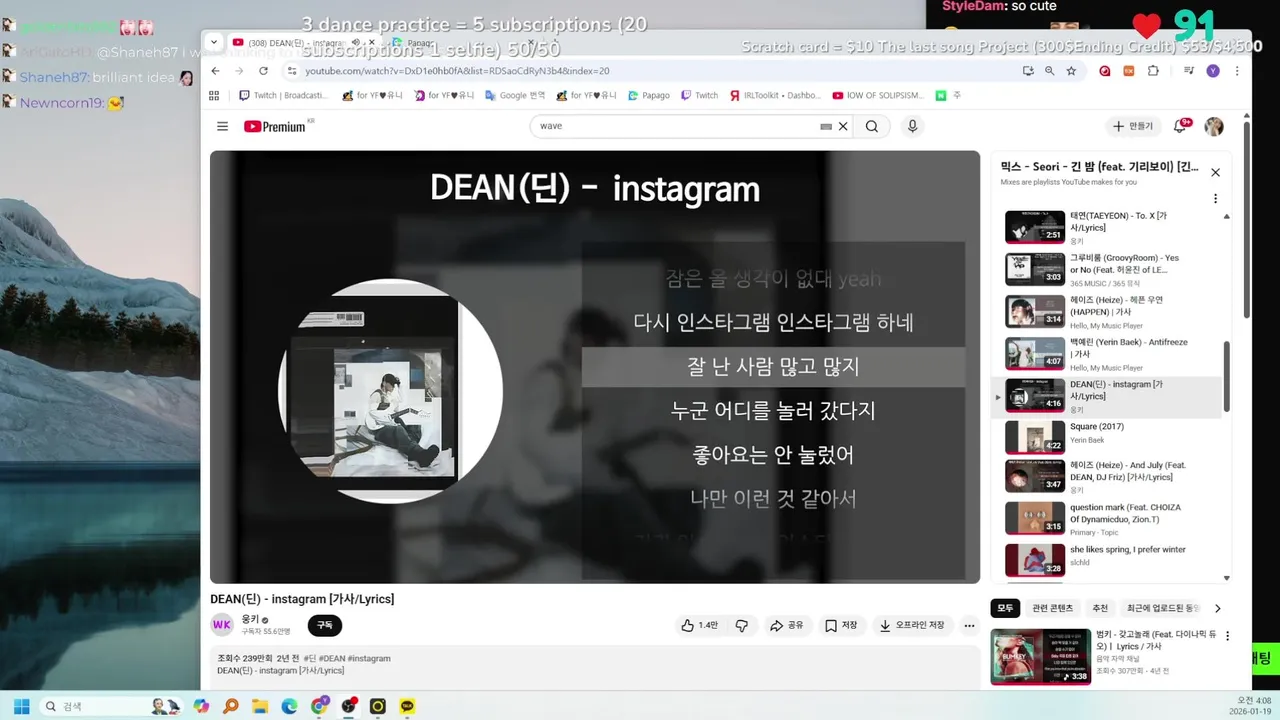The width and height of the screenshot is (1280, 720).
Task: Dislike the video with thumbs down
Action: pyautogui.click(x=742, y=625)
